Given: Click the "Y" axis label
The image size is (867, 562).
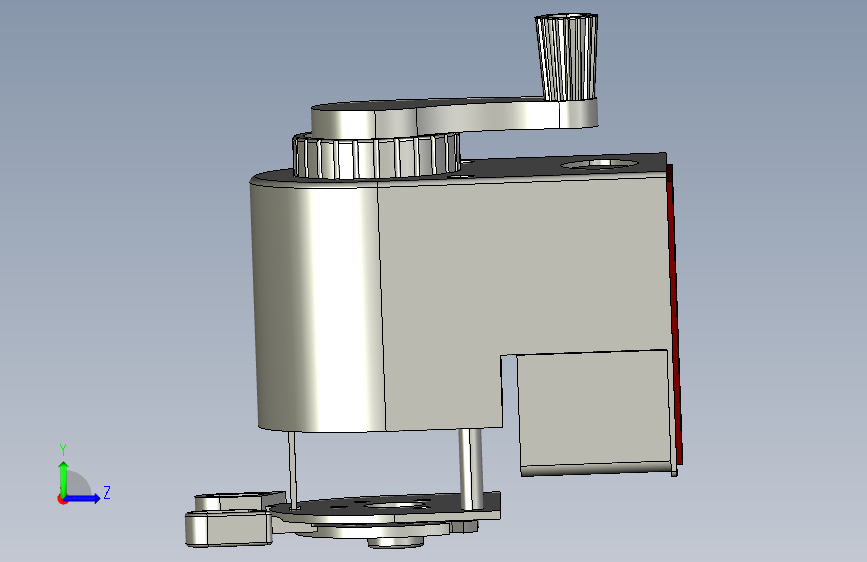Looking at the screenshot, I should pyautogui.click(x=63, y=450).
